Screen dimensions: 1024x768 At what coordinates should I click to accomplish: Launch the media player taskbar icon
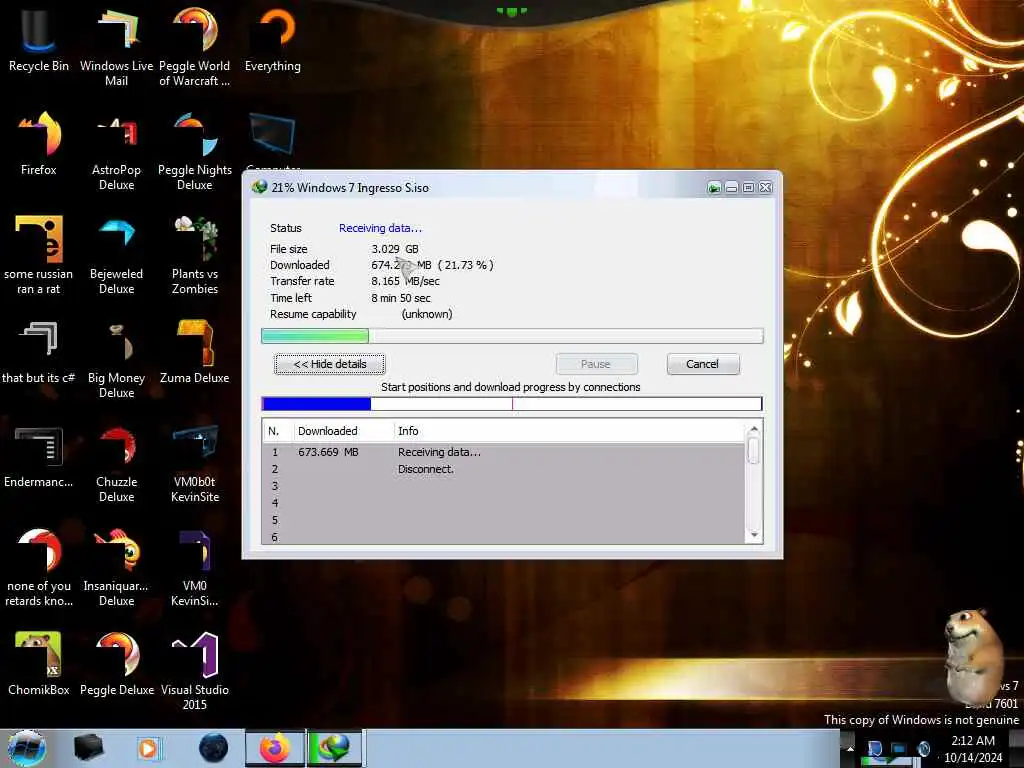click(148, 748)
